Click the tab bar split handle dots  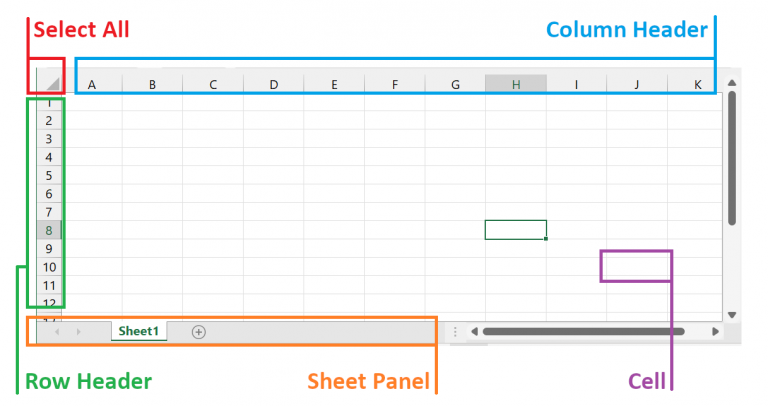(455, 331)
